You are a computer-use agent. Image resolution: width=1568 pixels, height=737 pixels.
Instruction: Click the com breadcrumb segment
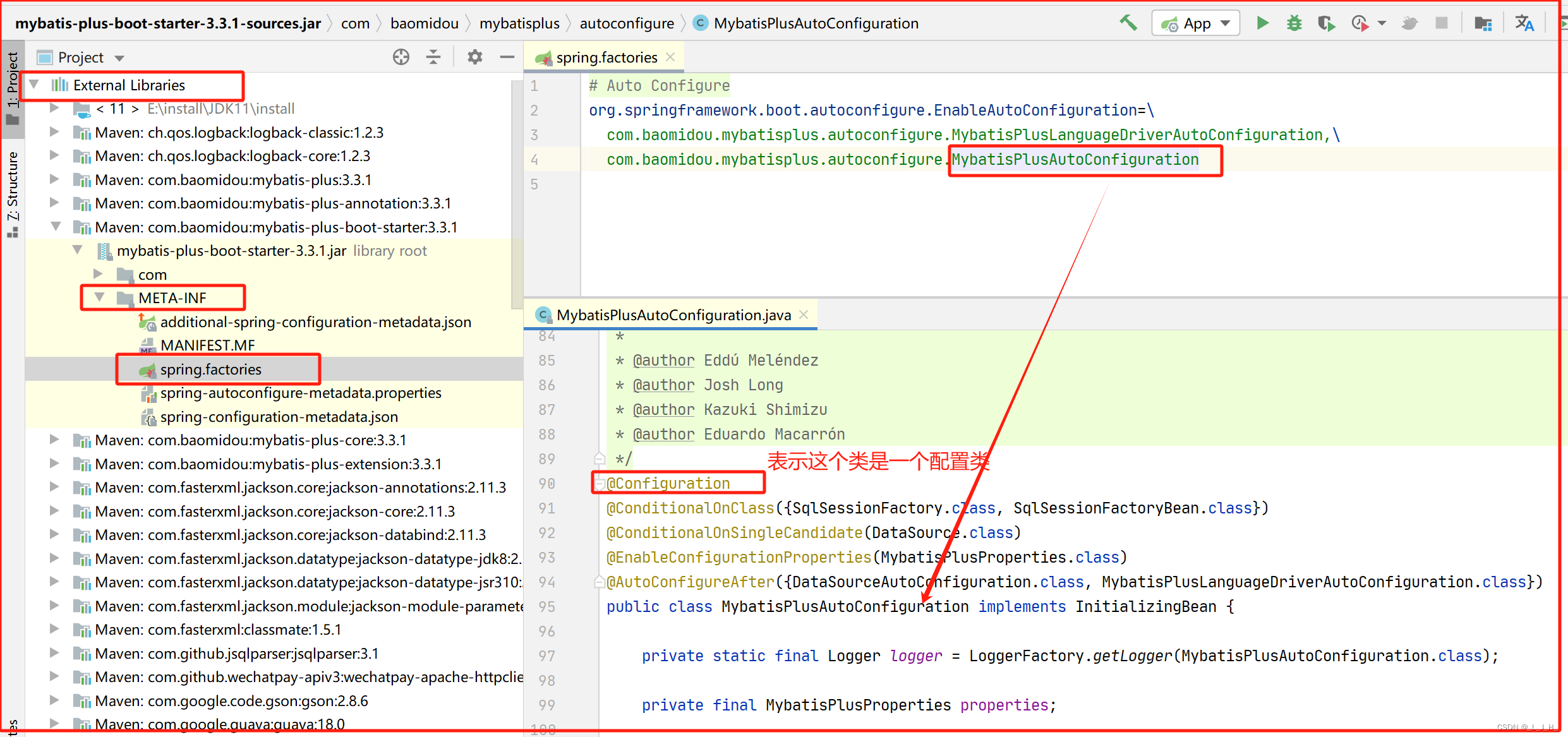(355, 23)
